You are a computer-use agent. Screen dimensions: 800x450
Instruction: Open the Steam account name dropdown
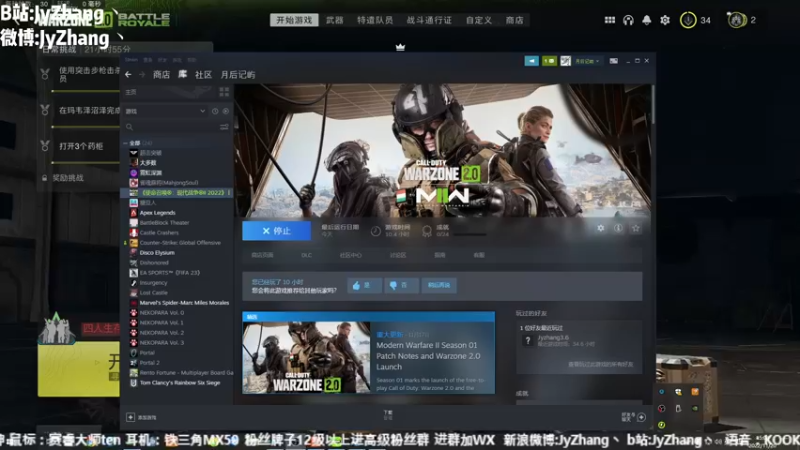point(587,61)
